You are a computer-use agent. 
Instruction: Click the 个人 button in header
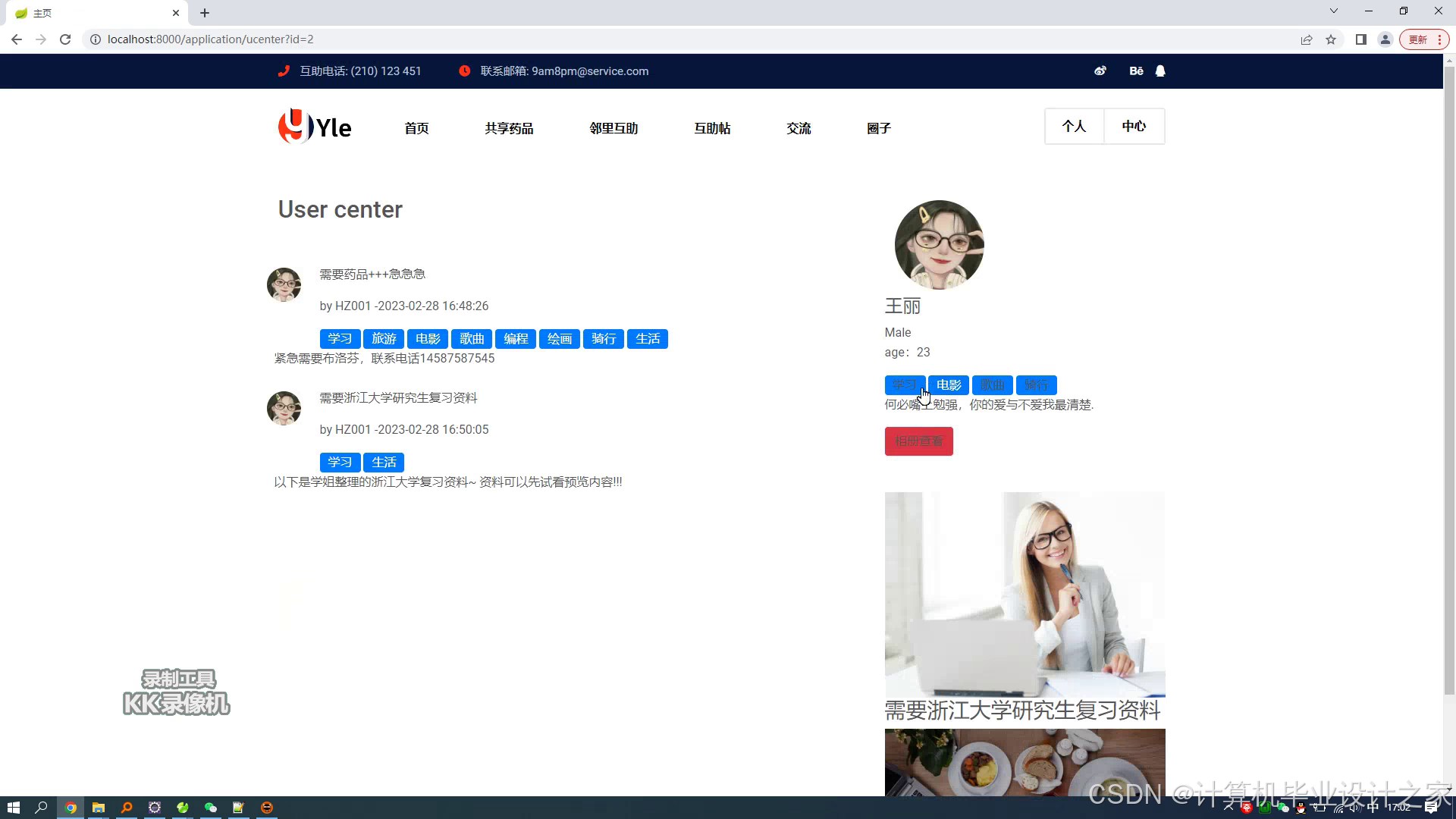[x=1074, y=126]
